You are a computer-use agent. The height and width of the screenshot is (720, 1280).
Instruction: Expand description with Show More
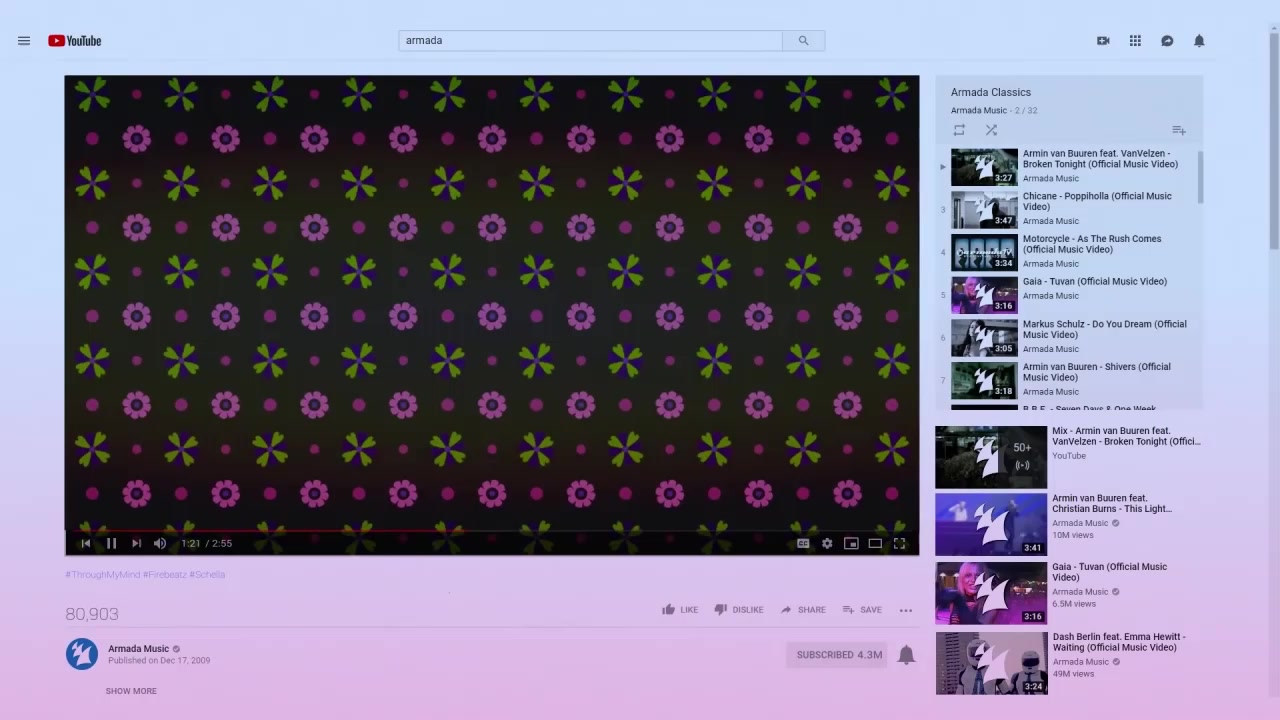click(x=131, y=691)
